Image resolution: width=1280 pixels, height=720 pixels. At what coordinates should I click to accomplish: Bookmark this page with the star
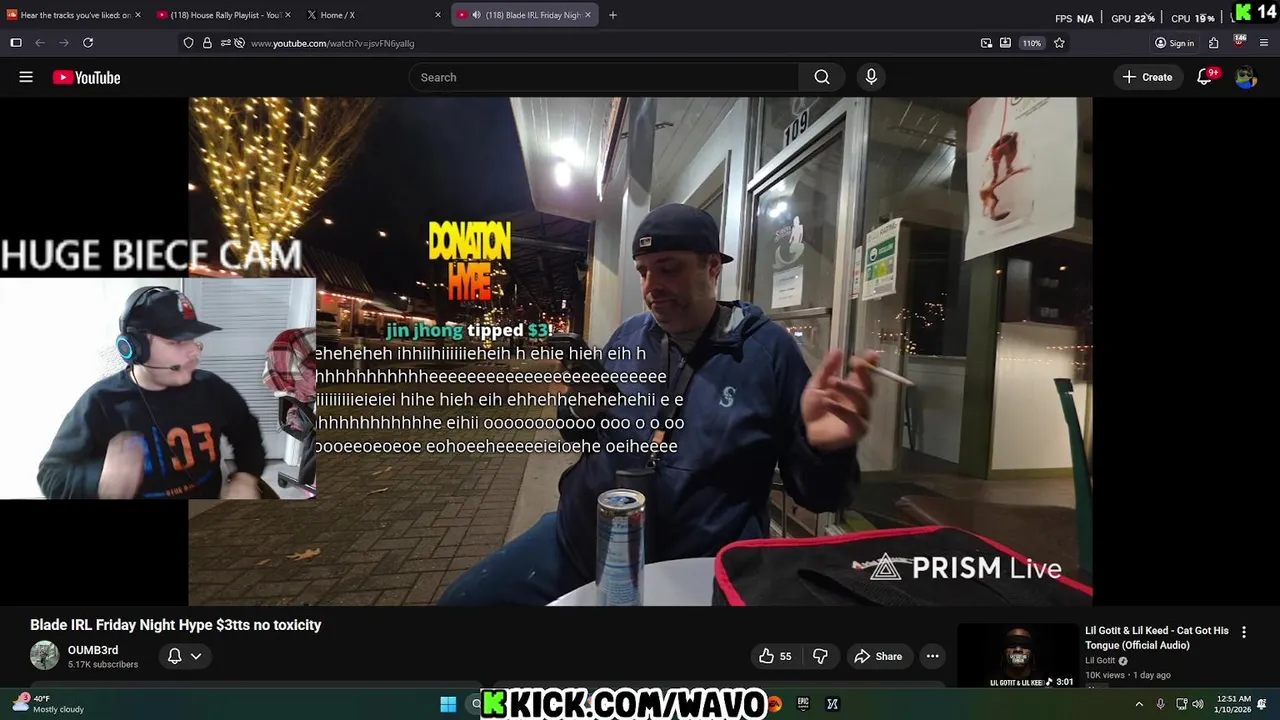(x=1059, y=43)
